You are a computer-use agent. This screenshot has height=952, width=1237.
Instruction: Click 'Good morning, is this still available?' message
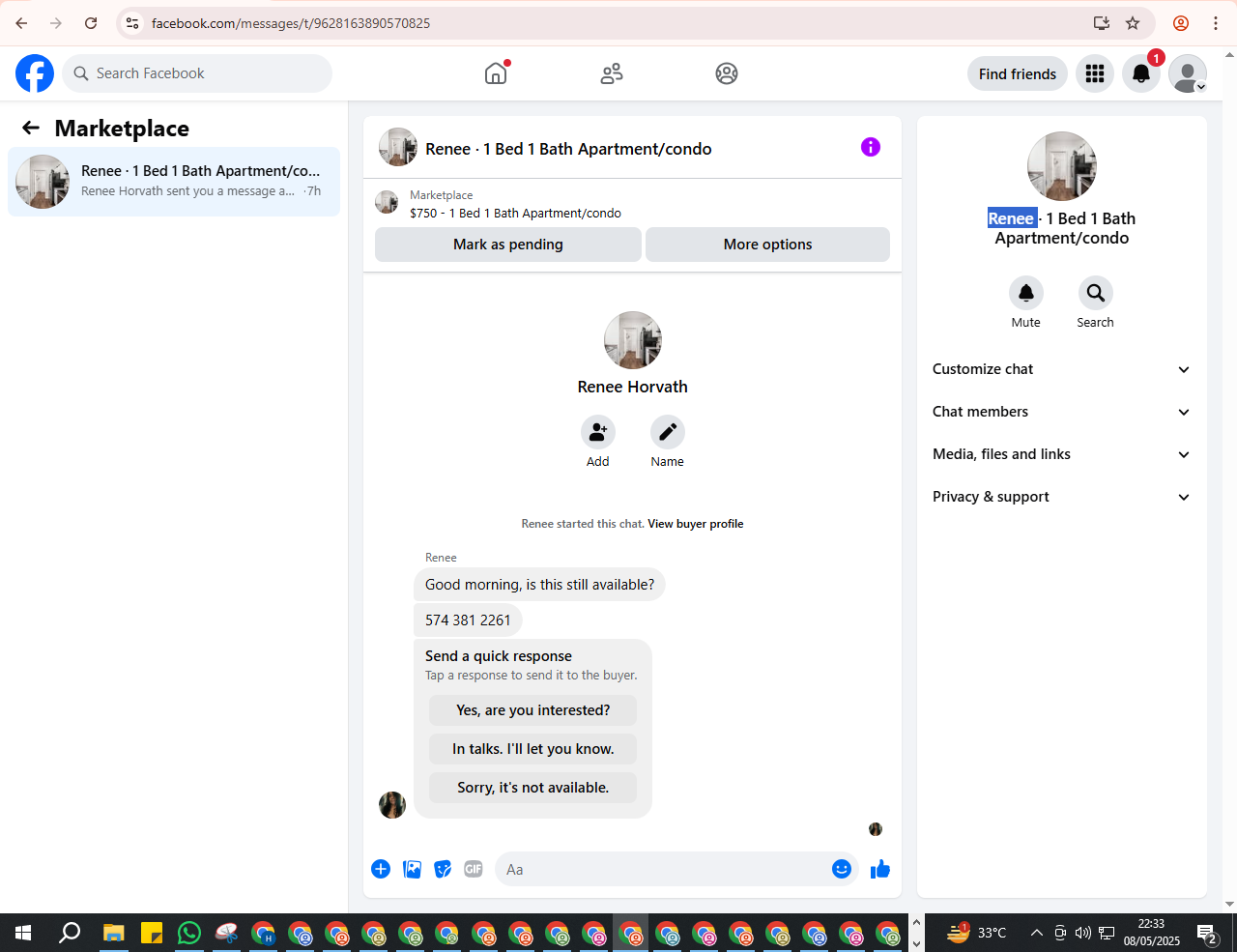coord(539,585)
